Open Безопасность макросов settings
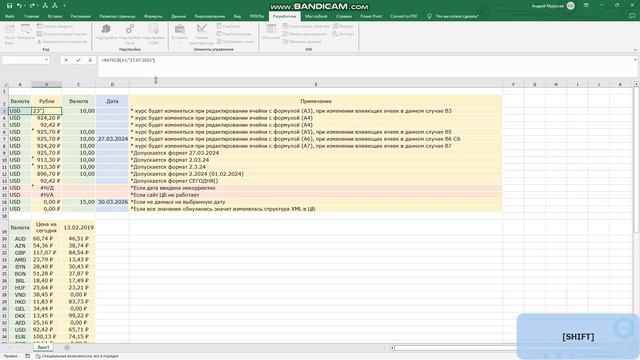 point(62,42)
